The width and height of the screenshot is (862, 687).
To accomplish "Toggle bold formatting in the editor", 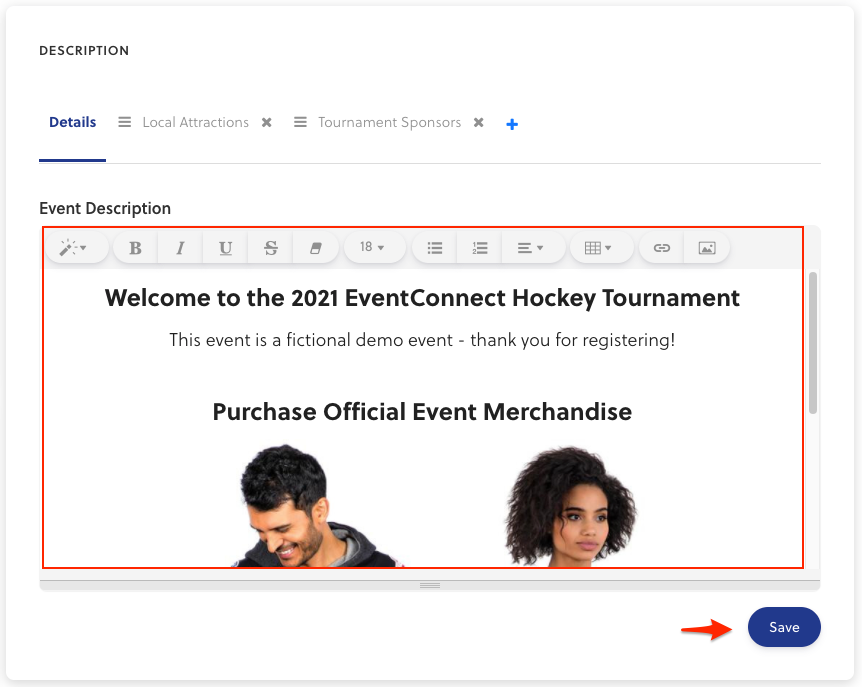I will click(x=136, y=248).
